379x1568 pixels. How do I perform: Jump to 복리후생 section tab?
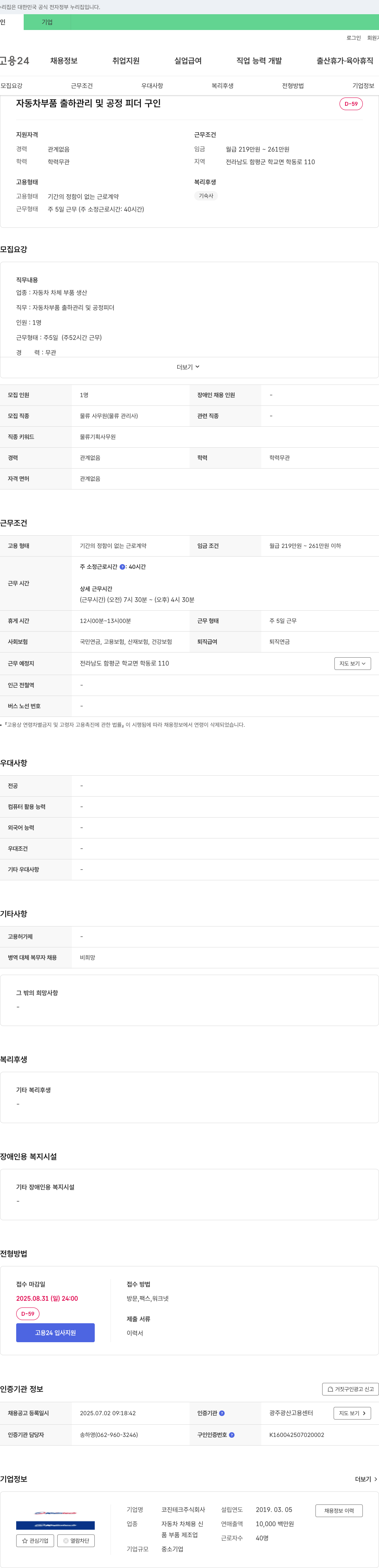(x=223, y=86)
